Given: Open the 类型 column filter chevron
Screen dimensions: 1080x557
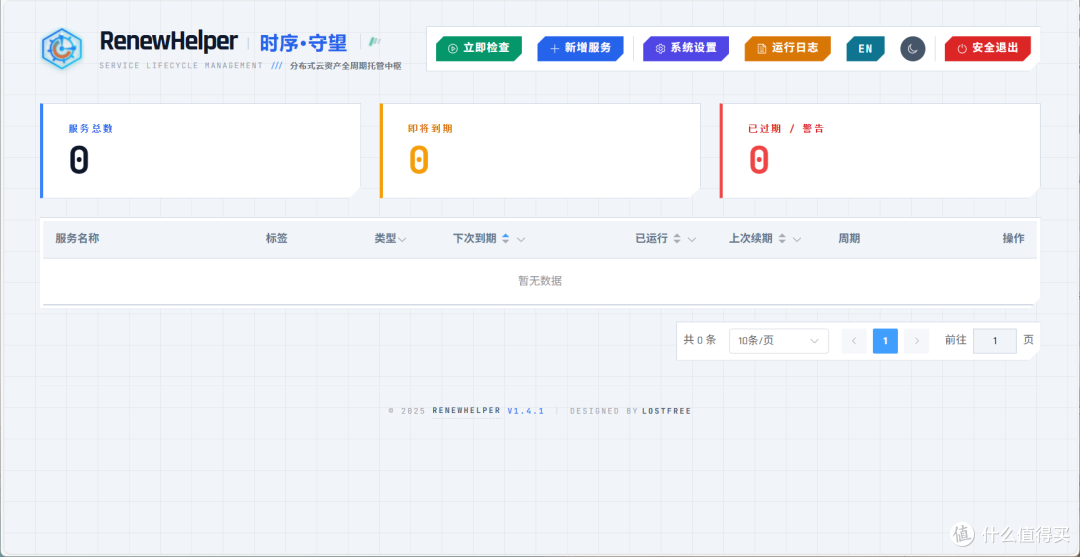Looking at the screenshot, I should click(402, 240).
